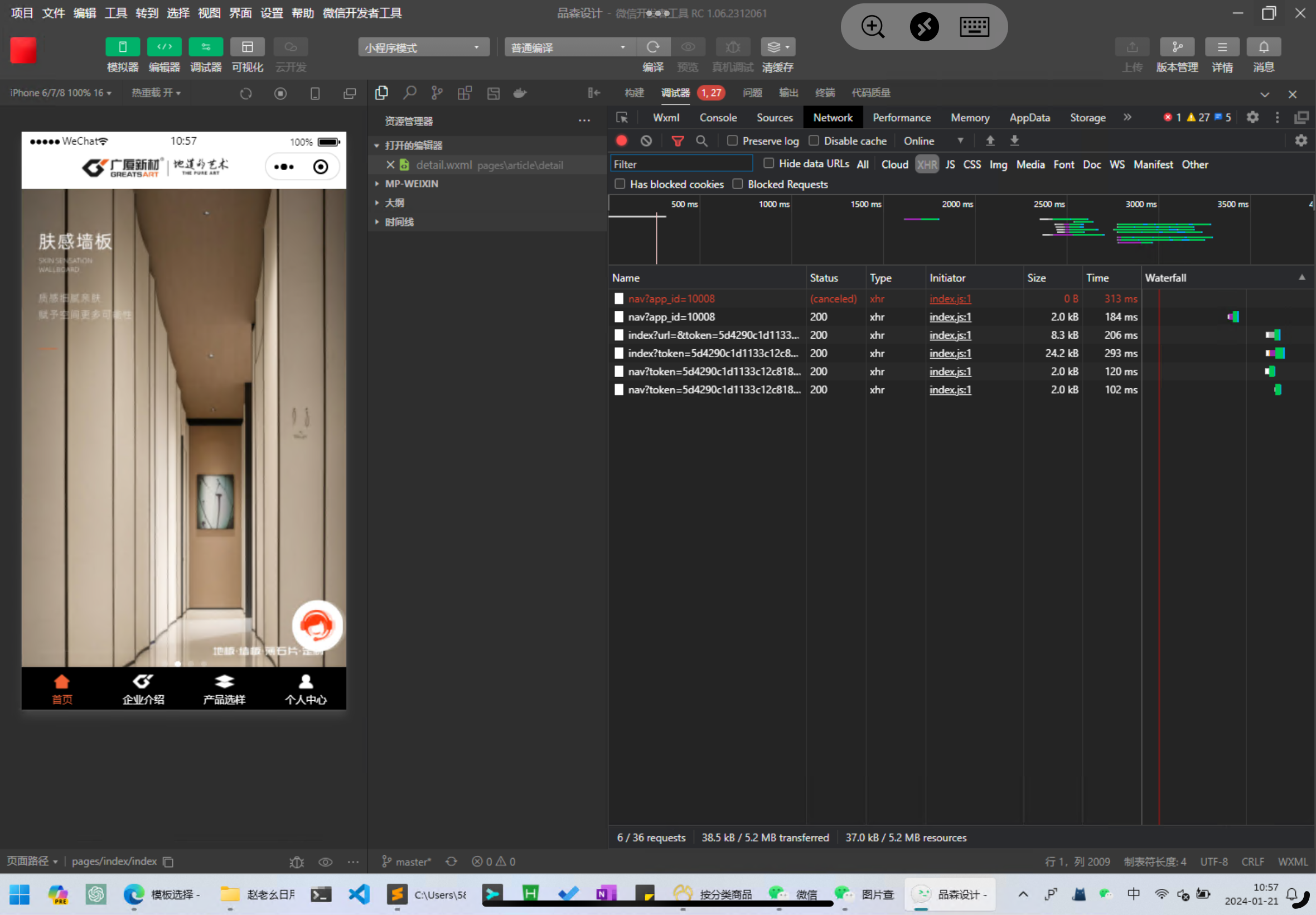
Task: Check the Hide data URLs checkbox
Action: [x=769, y=164]
